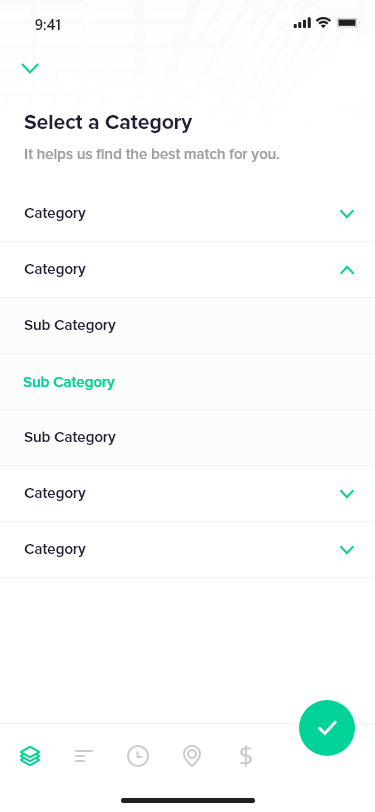Screen dimensions: 375x812
Task: Open the stacked layers category tab icon
Action: coord(30,756)
